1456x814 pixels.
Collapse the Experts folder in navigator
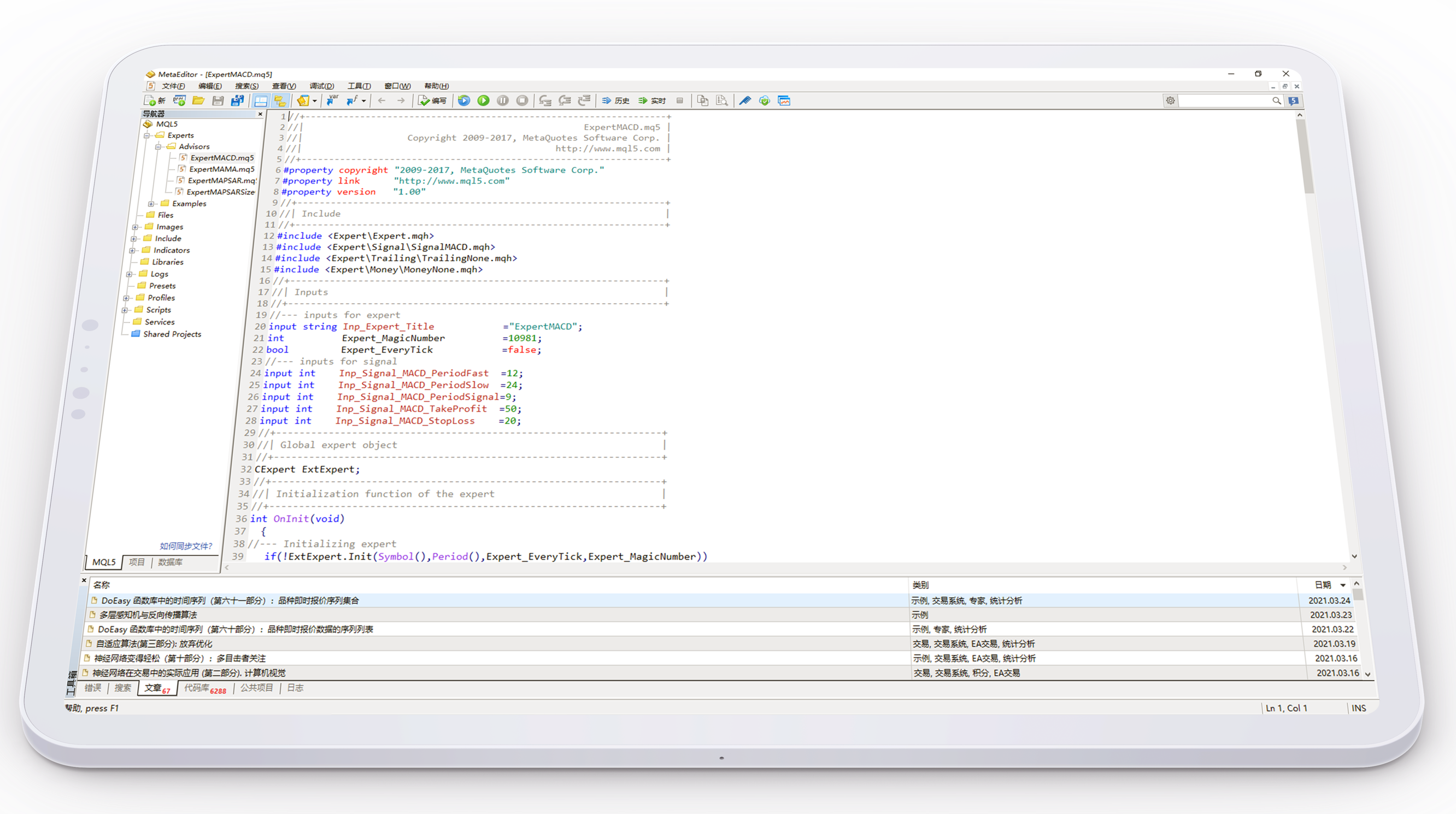pyautogui.click(x=147, y=135)
